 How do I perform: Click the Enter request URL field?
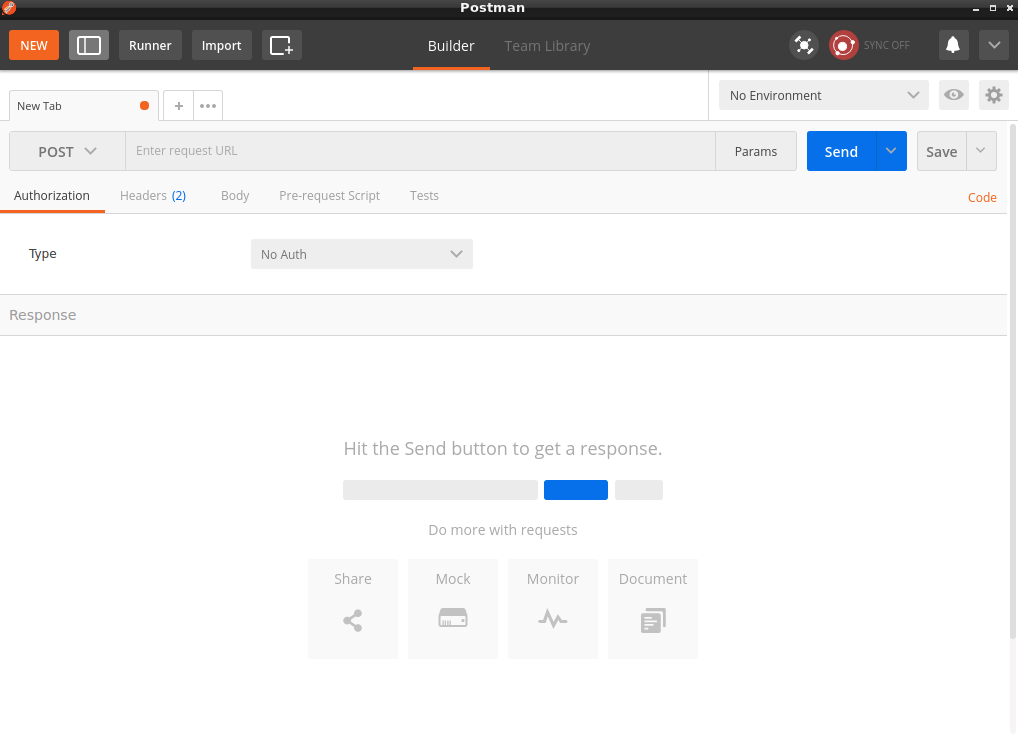point(420,151)
